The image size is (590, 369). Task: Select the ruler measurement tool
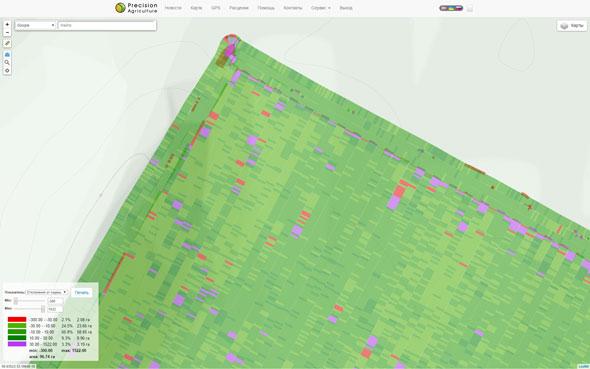click(7, 43)
